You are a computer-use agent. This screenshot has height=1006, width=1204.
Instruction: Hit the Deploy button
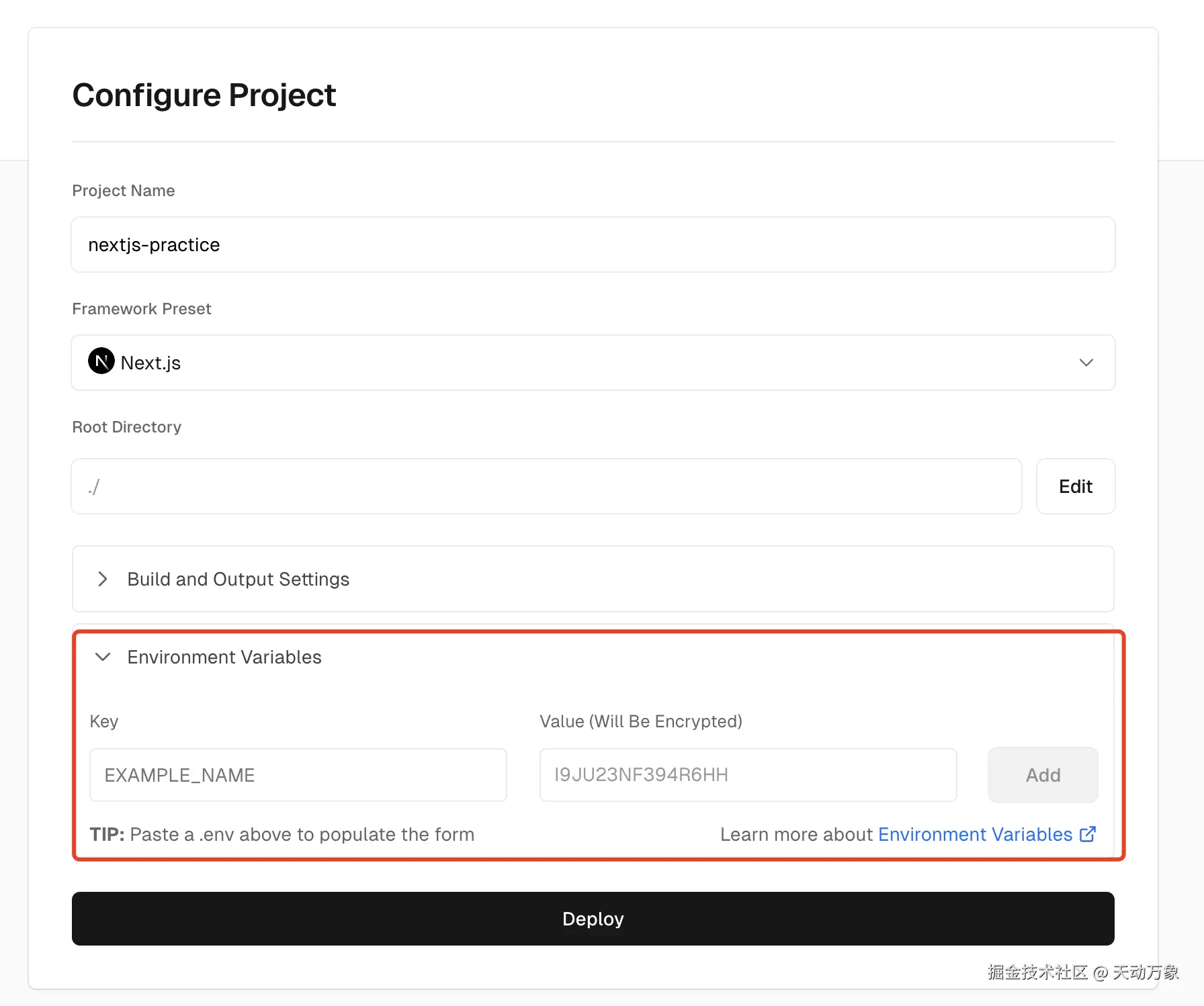593,919
